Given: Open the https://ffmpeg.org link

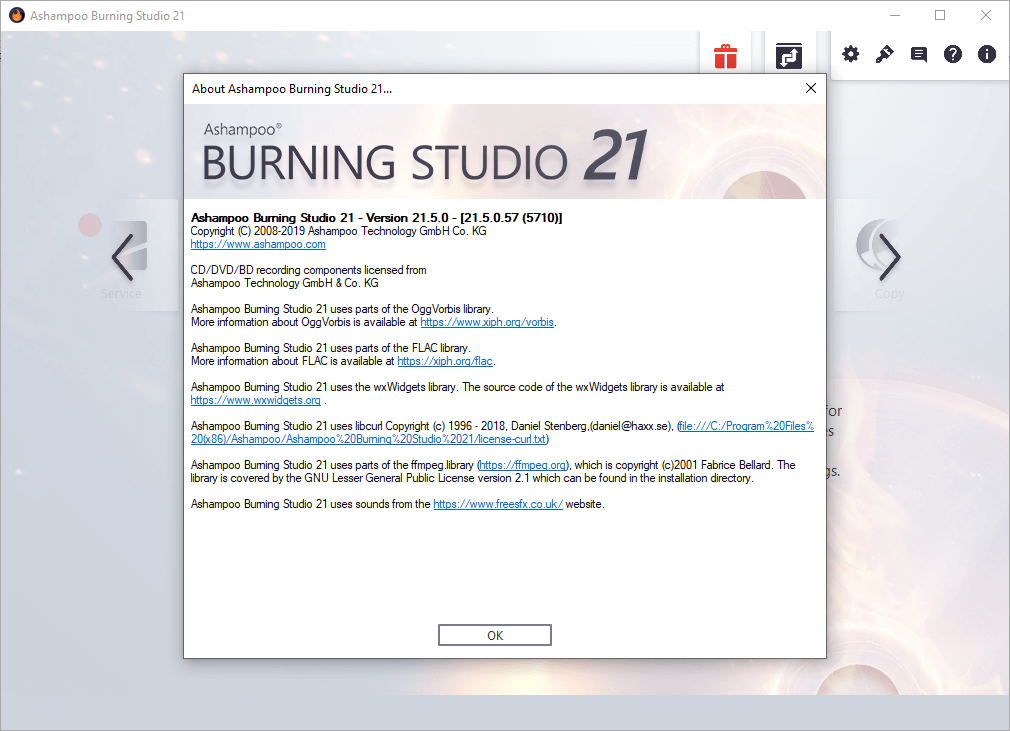Looking at the screenshot, I should pos(523,465).
